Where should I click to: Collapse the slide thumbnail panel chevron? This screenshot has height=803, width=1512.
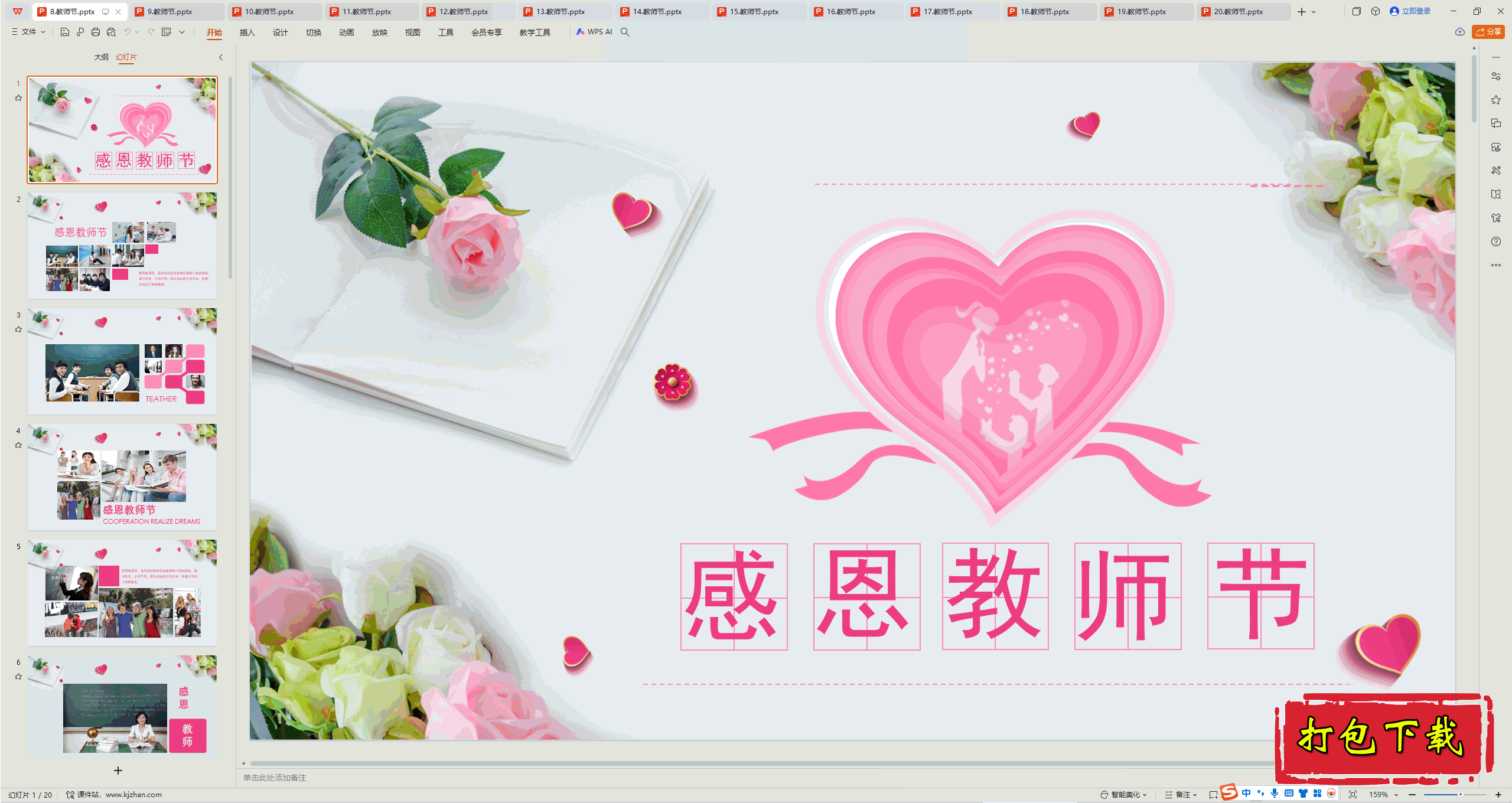point(221,57)
